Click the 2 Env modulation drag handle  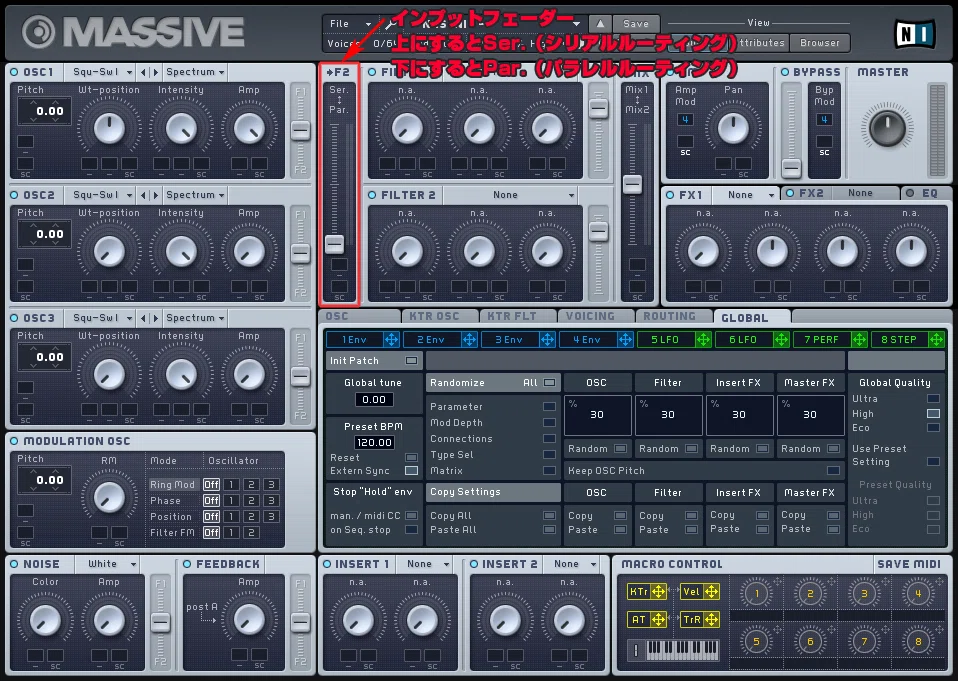[469, 340]
